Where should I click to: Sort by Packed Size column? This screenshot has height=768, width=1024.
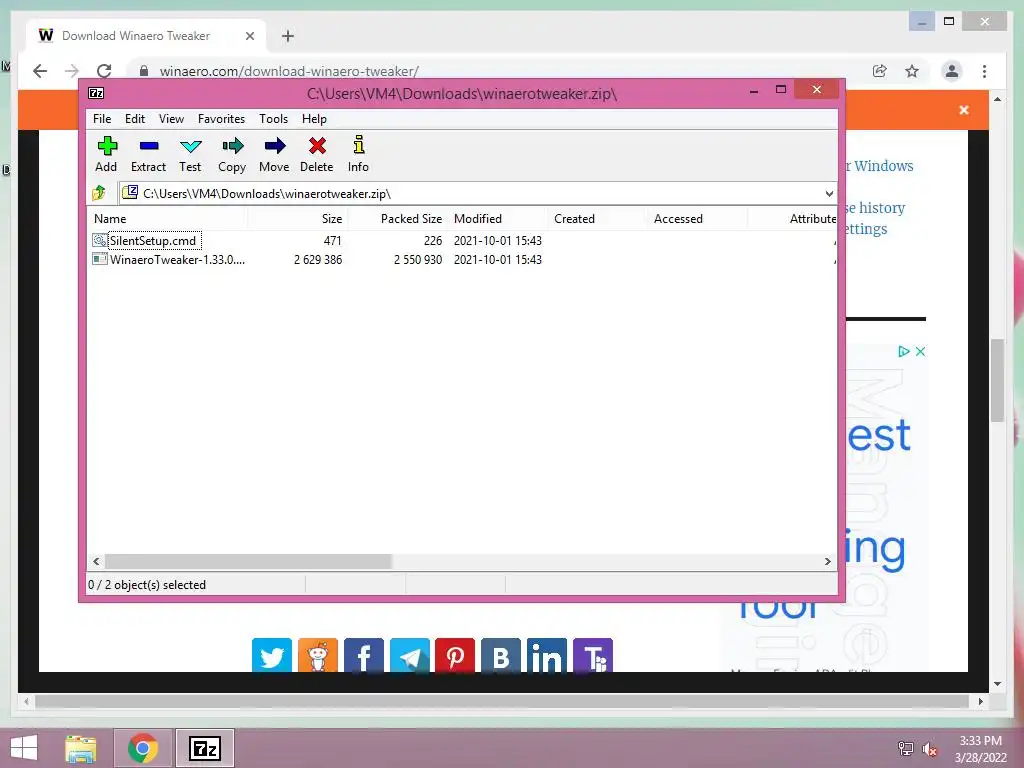pyautogui.click(x=398, y=219)
